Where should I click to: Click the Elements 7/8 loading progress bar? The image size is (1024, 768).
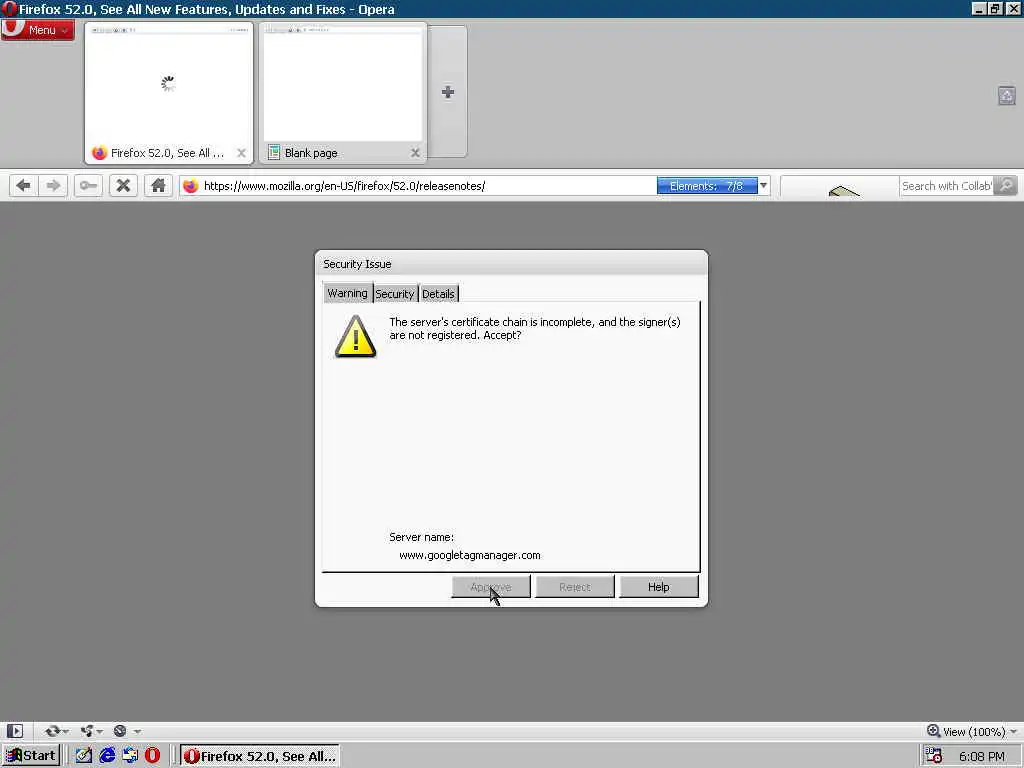[707, 186]
